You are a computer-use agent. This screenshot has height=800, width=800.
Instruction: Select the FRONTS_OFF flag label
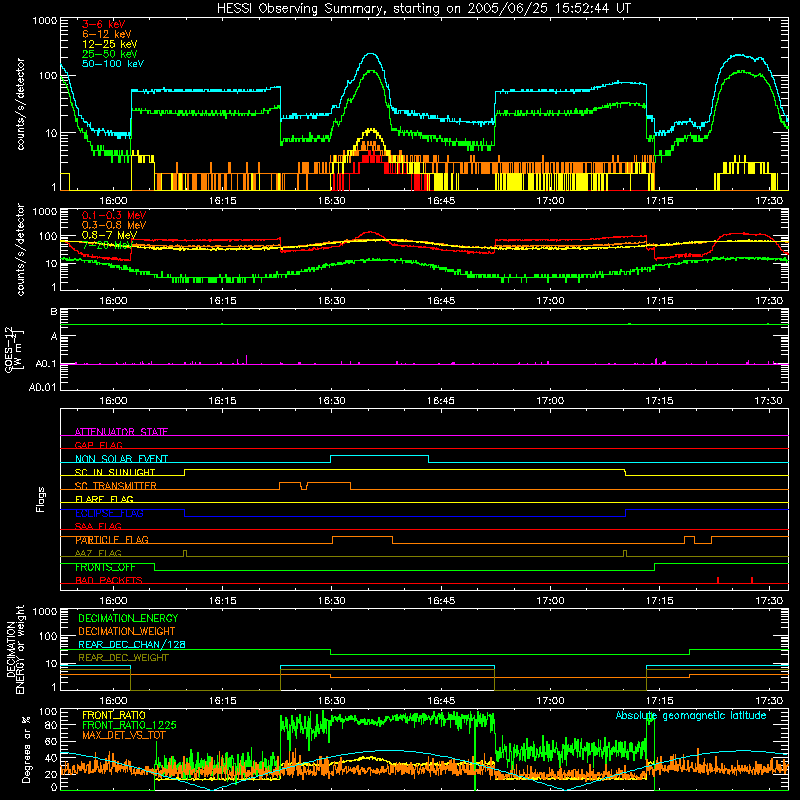coord(105,567)
